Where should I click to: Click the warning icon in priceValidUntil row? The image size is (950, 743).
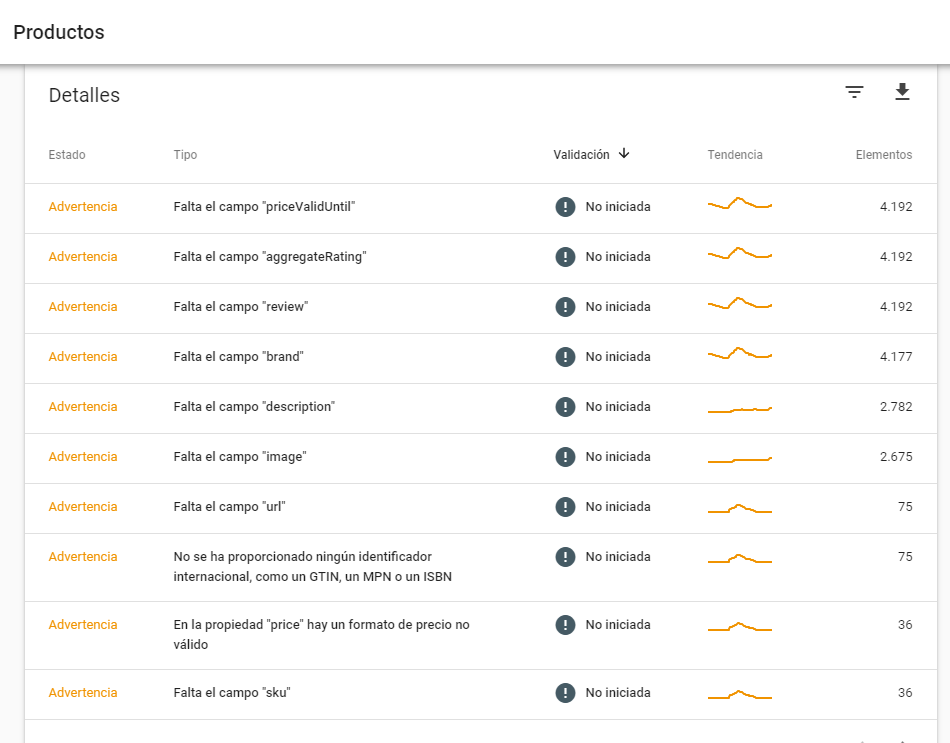pyautogui.click(x=565, y=207)
